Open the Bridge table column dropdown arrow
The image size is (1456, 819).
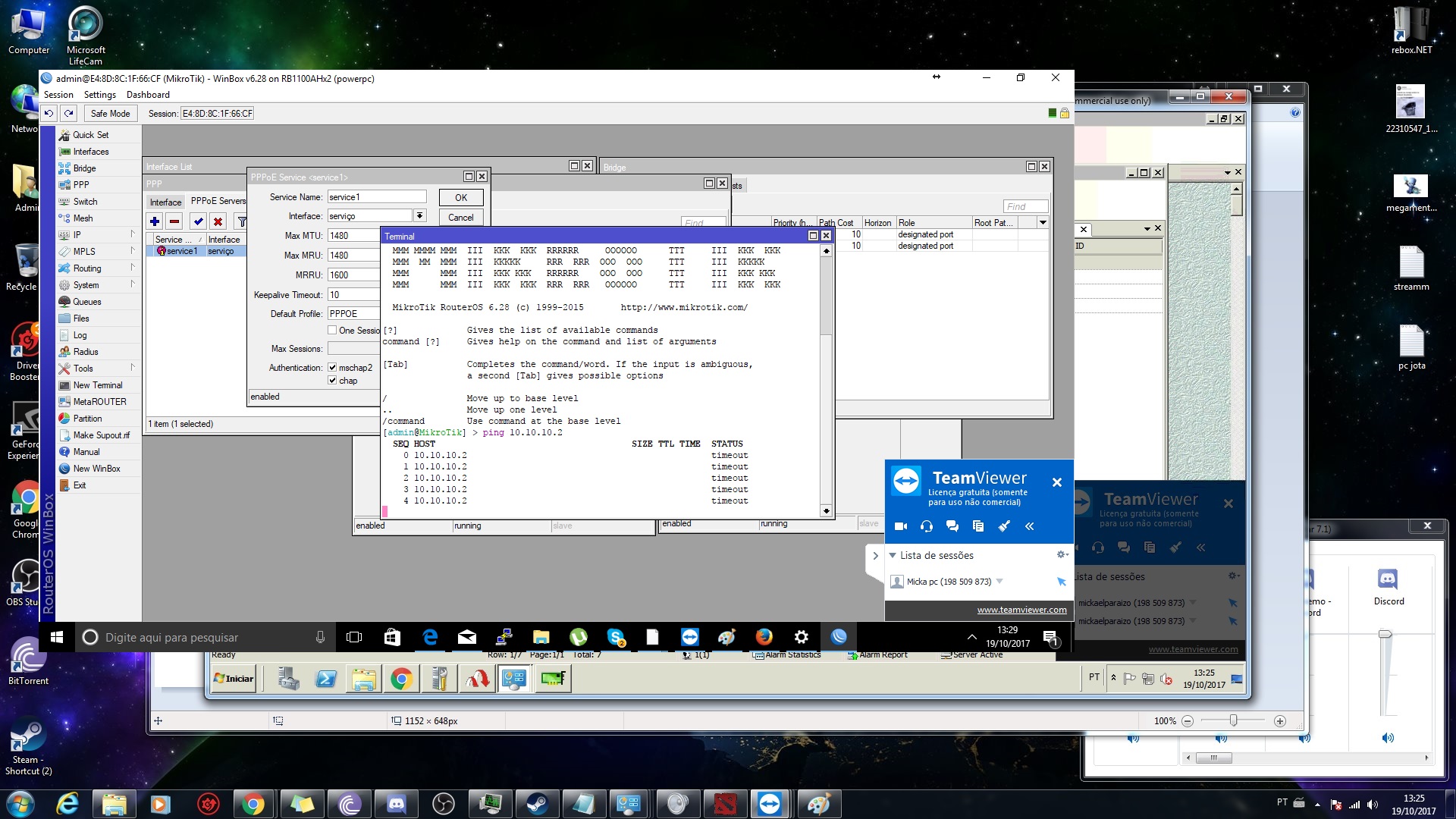[1043, 223]
